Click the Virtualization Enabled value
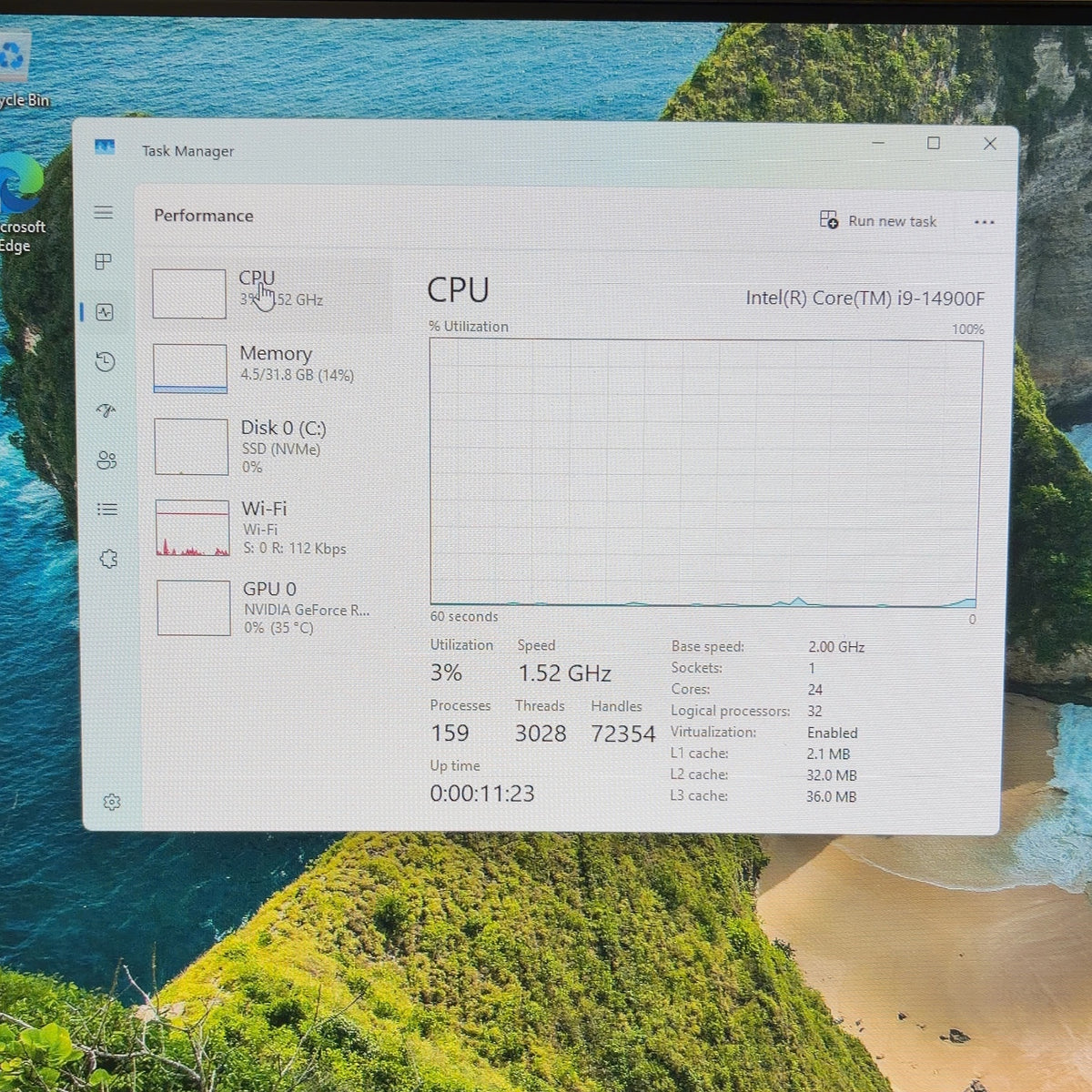Screen dimensions: 1092x1092 [x=833, y=733]
